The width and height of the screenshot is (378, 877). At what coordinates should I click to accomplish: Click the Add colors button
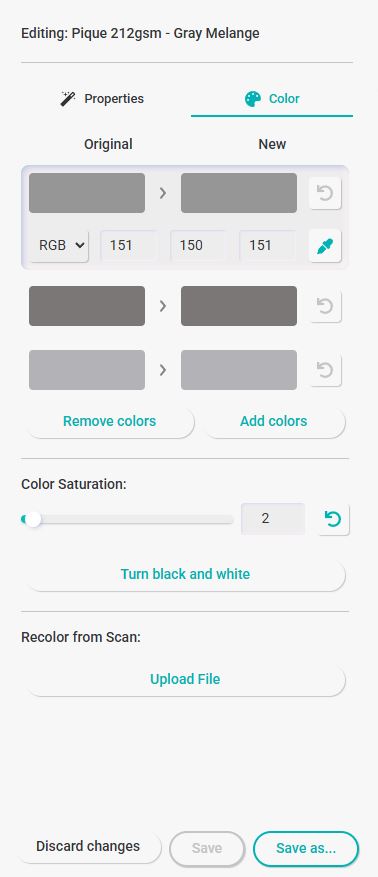click(x=273, y=421)
